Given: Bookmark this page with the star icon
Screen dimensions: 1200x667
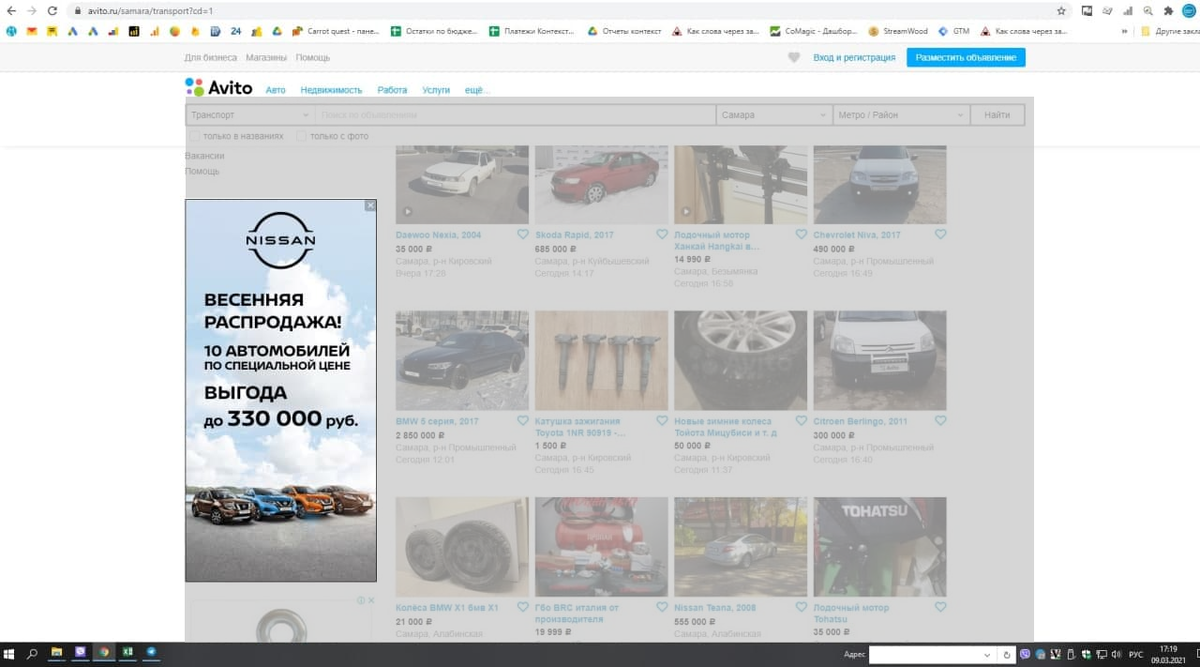Looking at the screenshot, I should (x=1061, y=10).
